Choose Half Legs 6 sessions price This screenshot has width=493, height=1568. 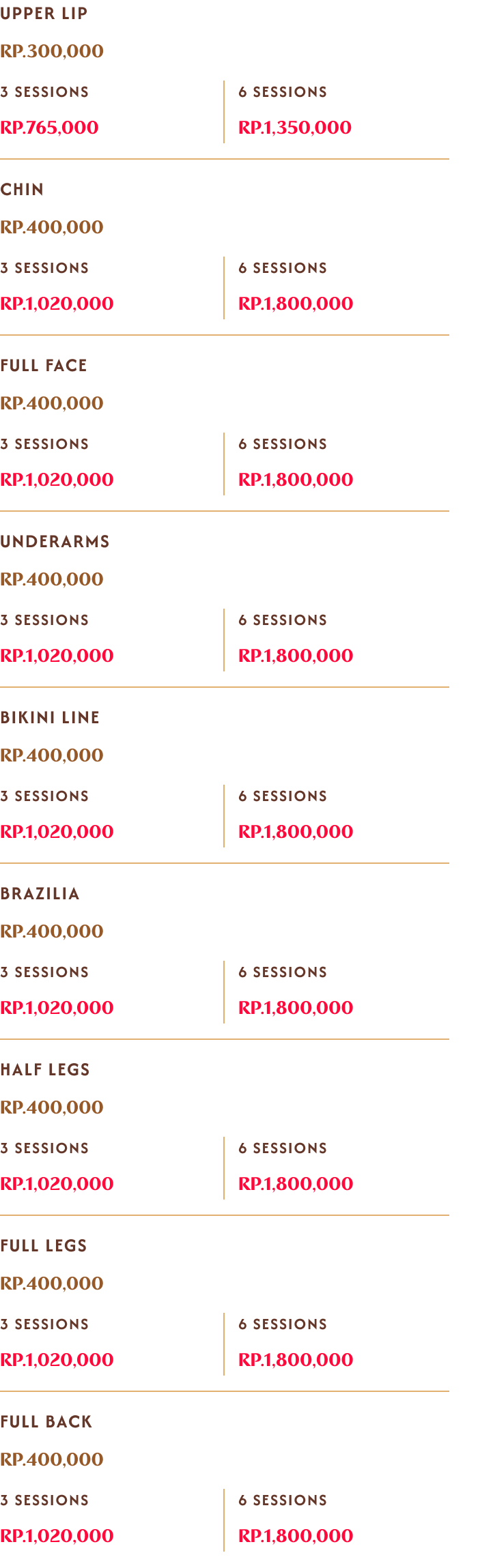click(296, 1184)
